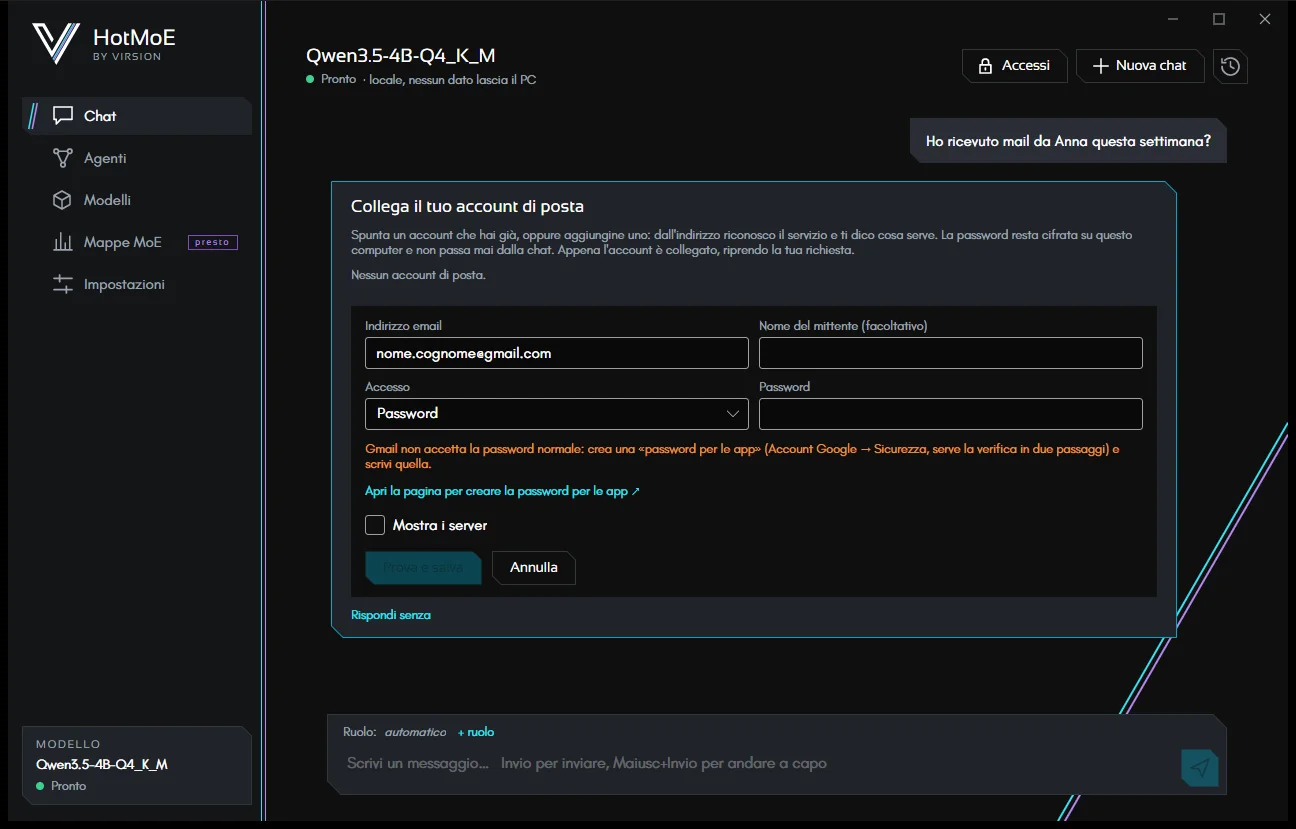Expand the Accesso Password dropdown
Image resolution: width=1296 pixels, height=829 pixels.
[x=557, y=413]
